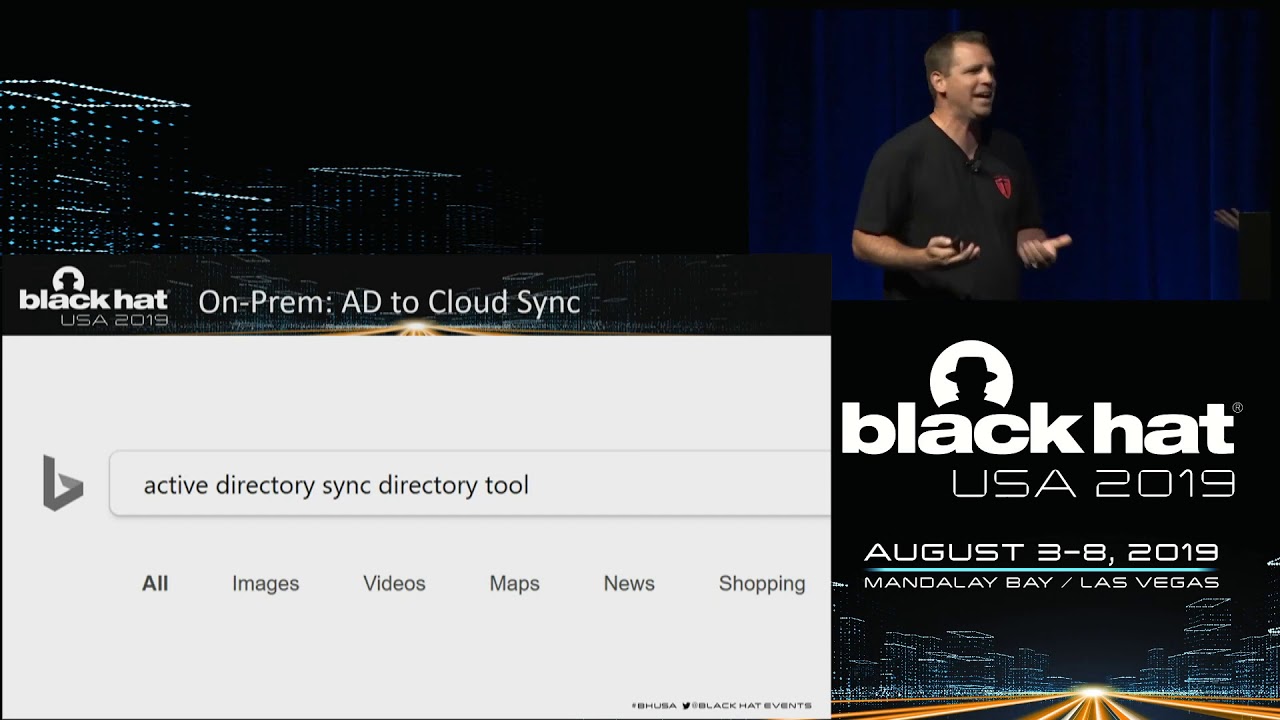Open the Videos search tab

click(x=394, y=583)
